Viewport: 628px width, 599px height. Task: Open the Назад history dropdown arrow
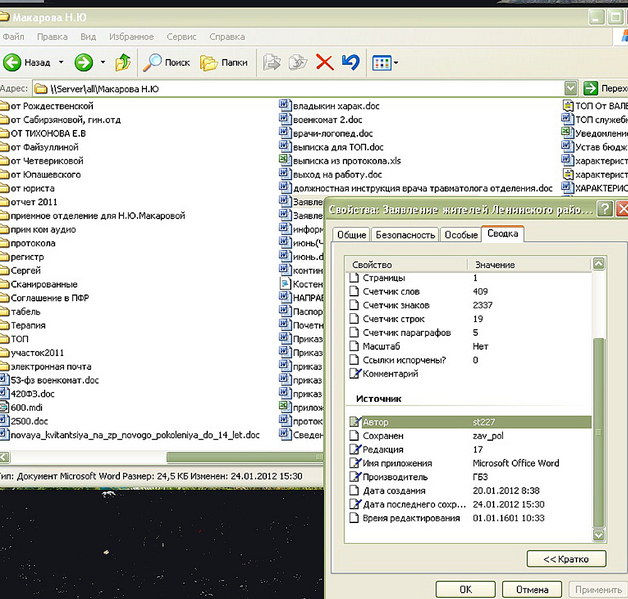pyautogui.click(x=61, y=62)
